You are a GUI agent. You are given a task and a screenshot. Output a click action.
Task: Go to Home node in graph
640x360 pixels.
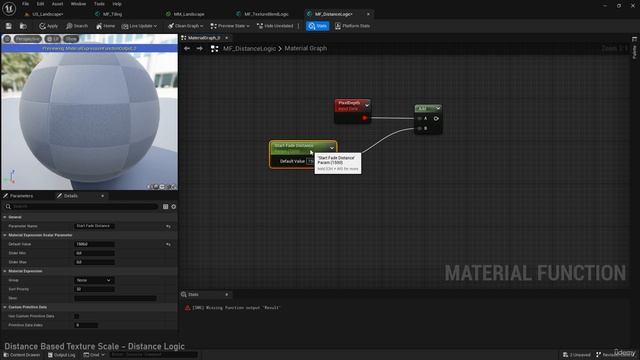[x=106, y=26]
